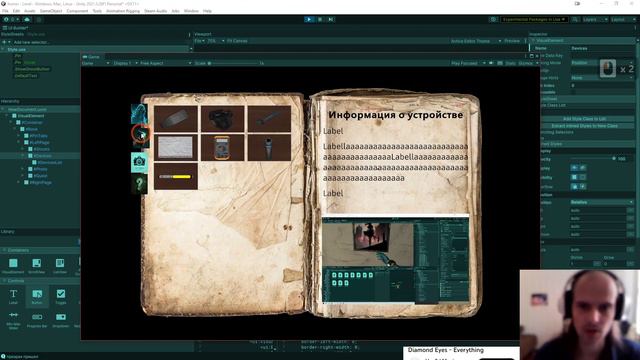The width and height of the screenshot is (640, 360).
Task: Switch to the Game tab
Action: coord(91,57)
